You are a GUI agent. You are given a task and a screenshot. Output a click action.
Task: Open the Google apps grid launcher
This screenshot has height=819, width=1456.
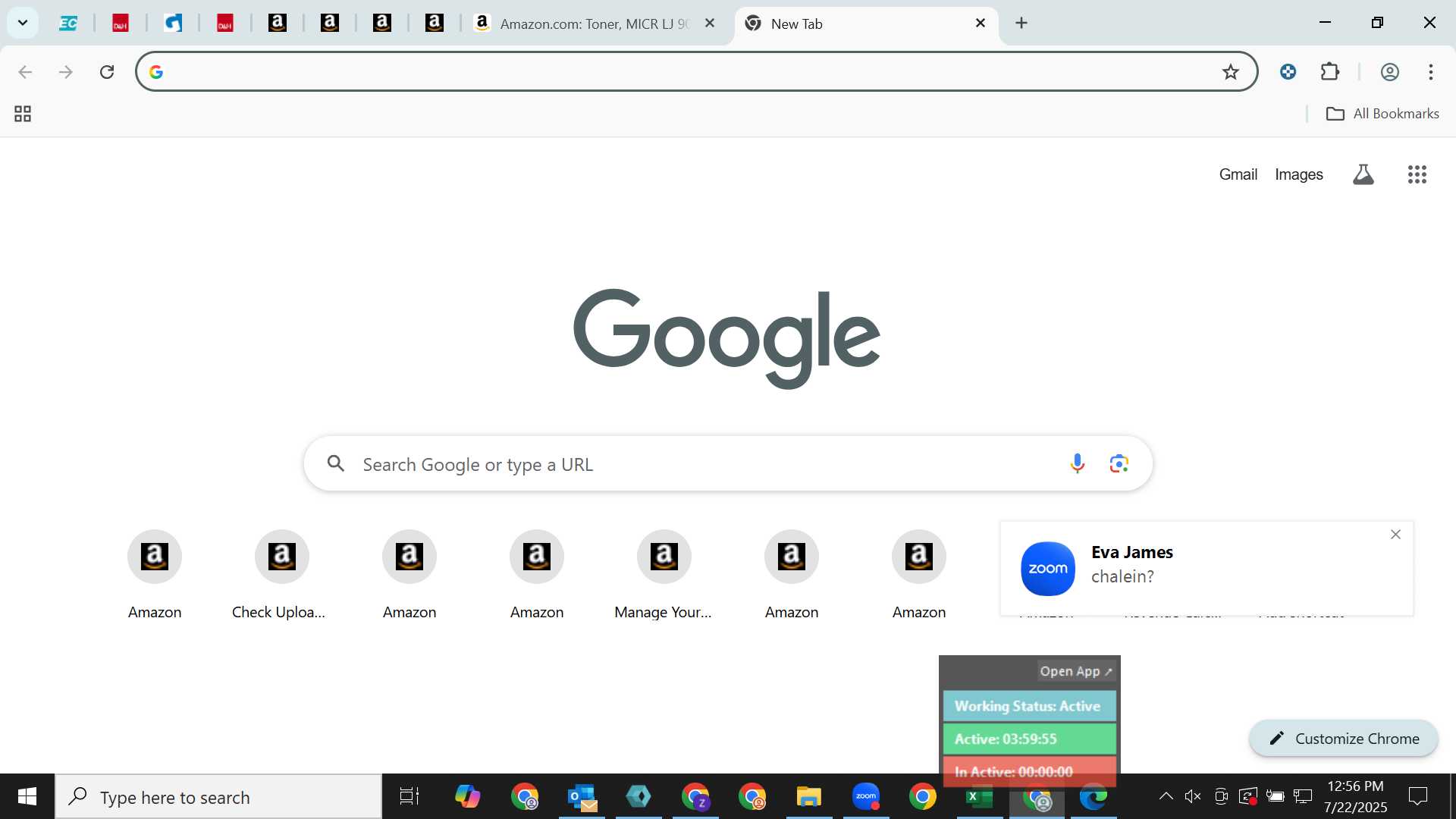pos(1417,174)
